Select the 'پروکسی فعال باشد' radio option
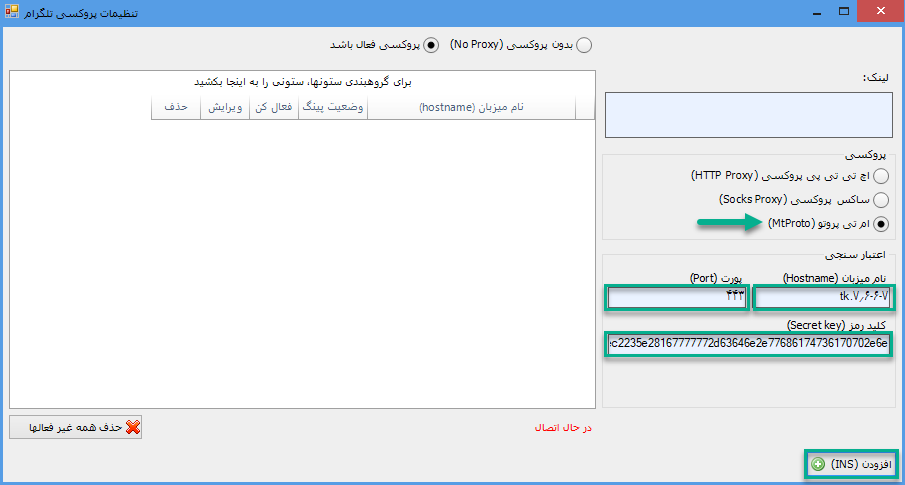The width and height of the screenshot is (905, 485). [431, 45]
